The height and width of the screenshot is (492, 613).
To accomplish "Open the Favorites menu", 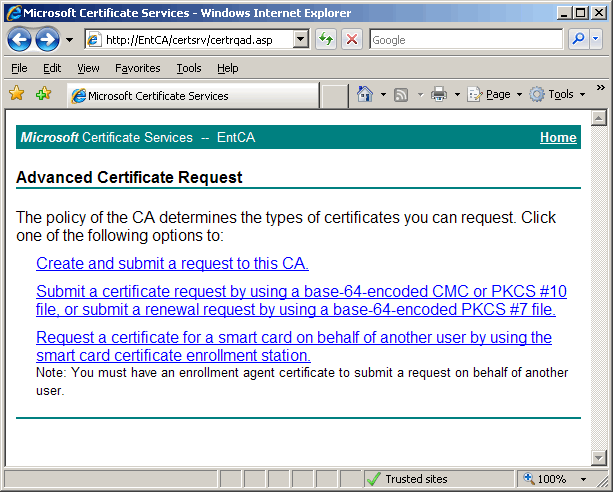I will 138,68.
